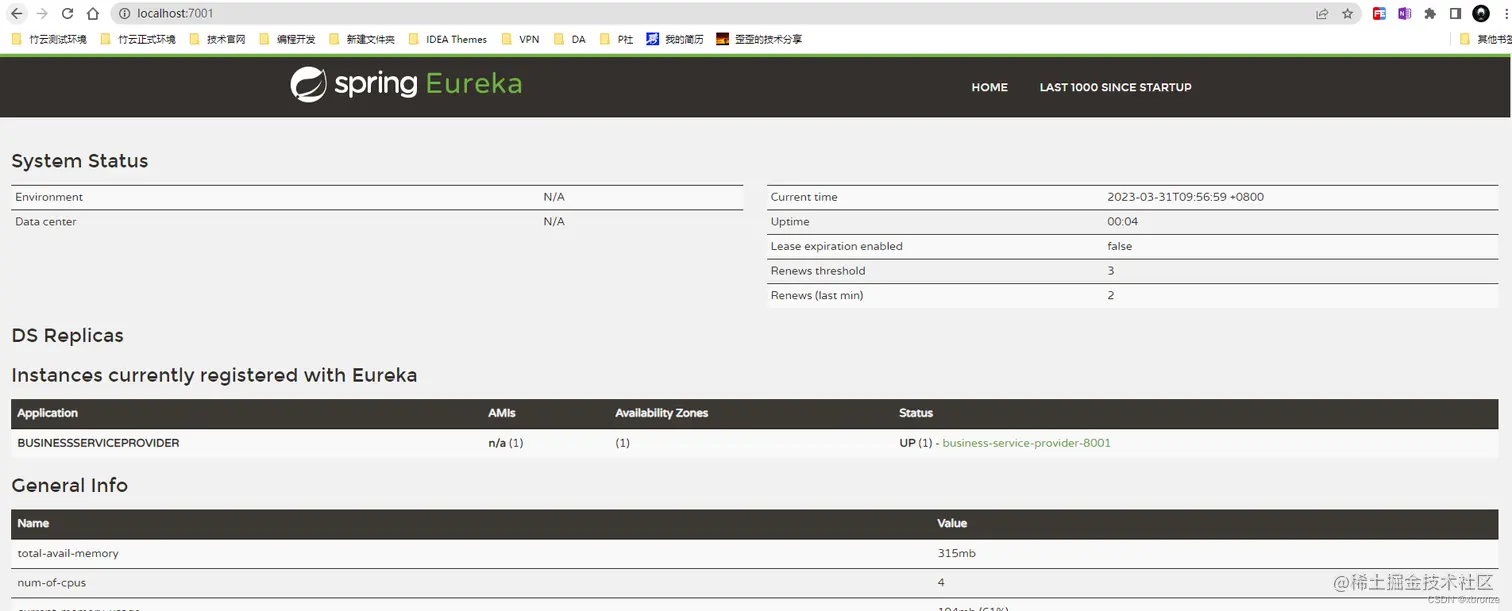Go to the HOME nav item
The height and width of the screenshot is (611, 1512).
[989, 87]
